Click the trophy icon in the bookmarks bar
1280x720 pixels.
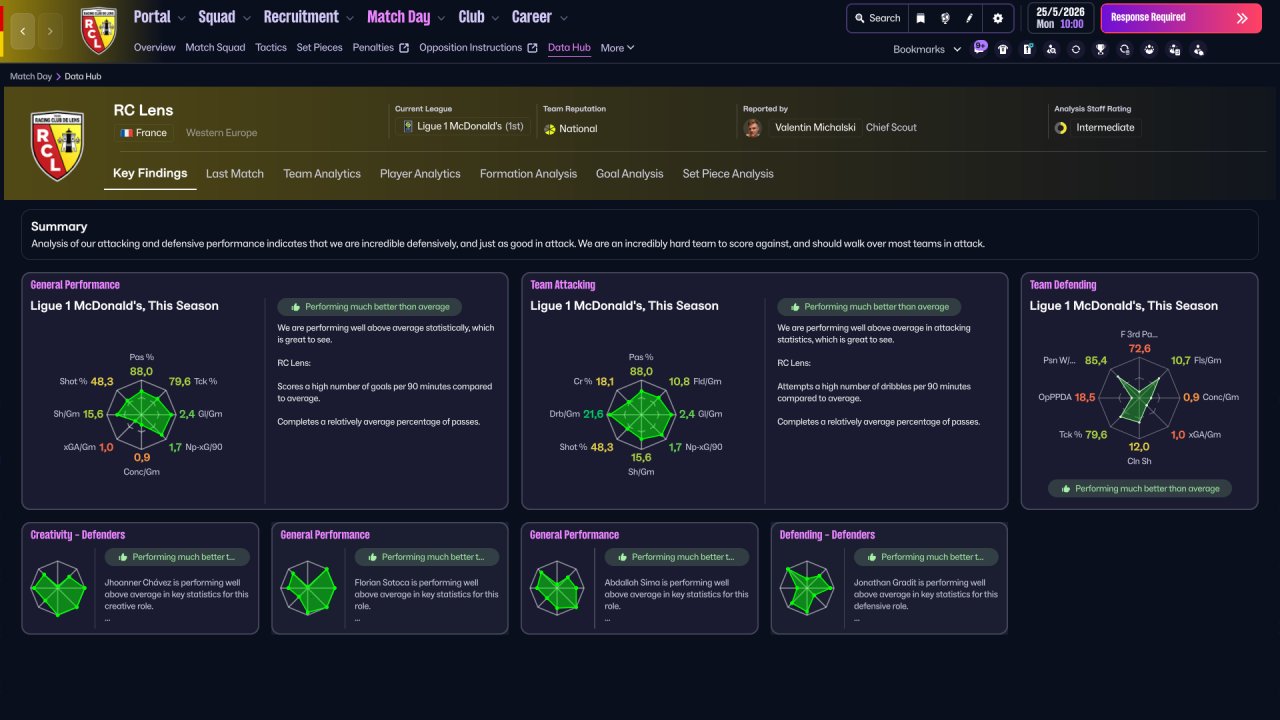click(x=1100, y=49)
